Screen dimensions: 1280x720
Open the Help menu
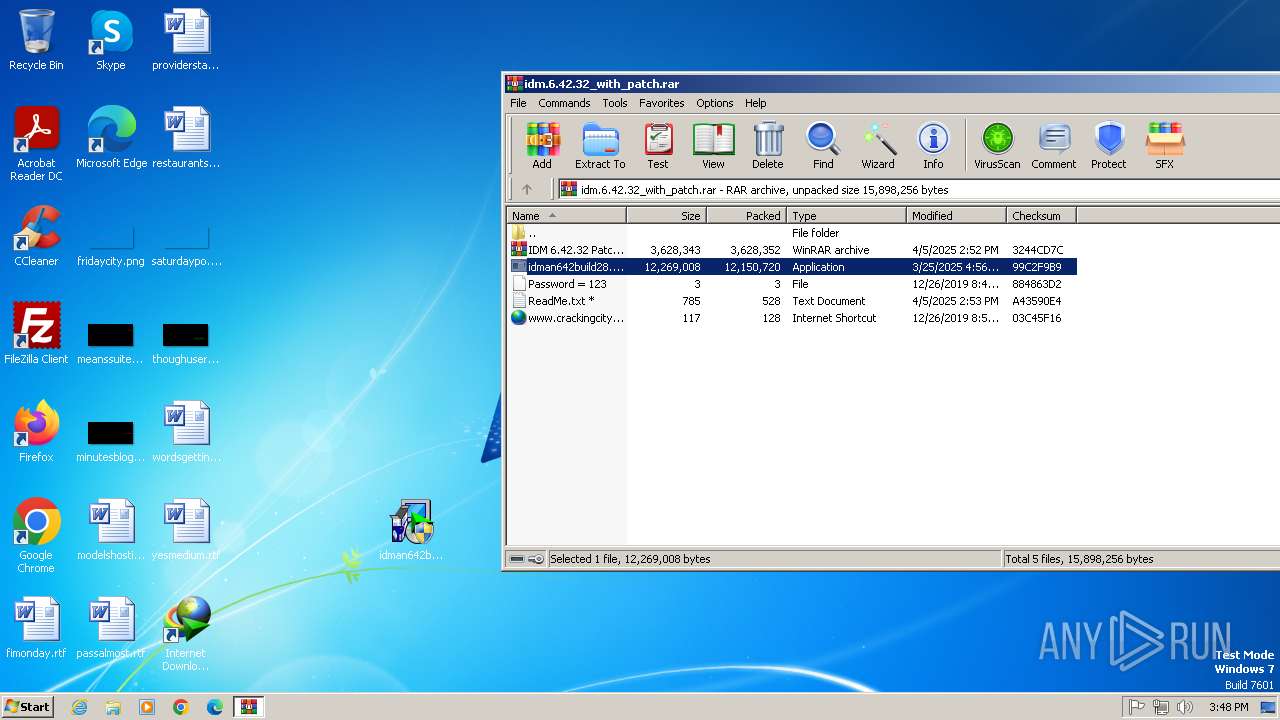pyautogui.click(x=756, y=103)
